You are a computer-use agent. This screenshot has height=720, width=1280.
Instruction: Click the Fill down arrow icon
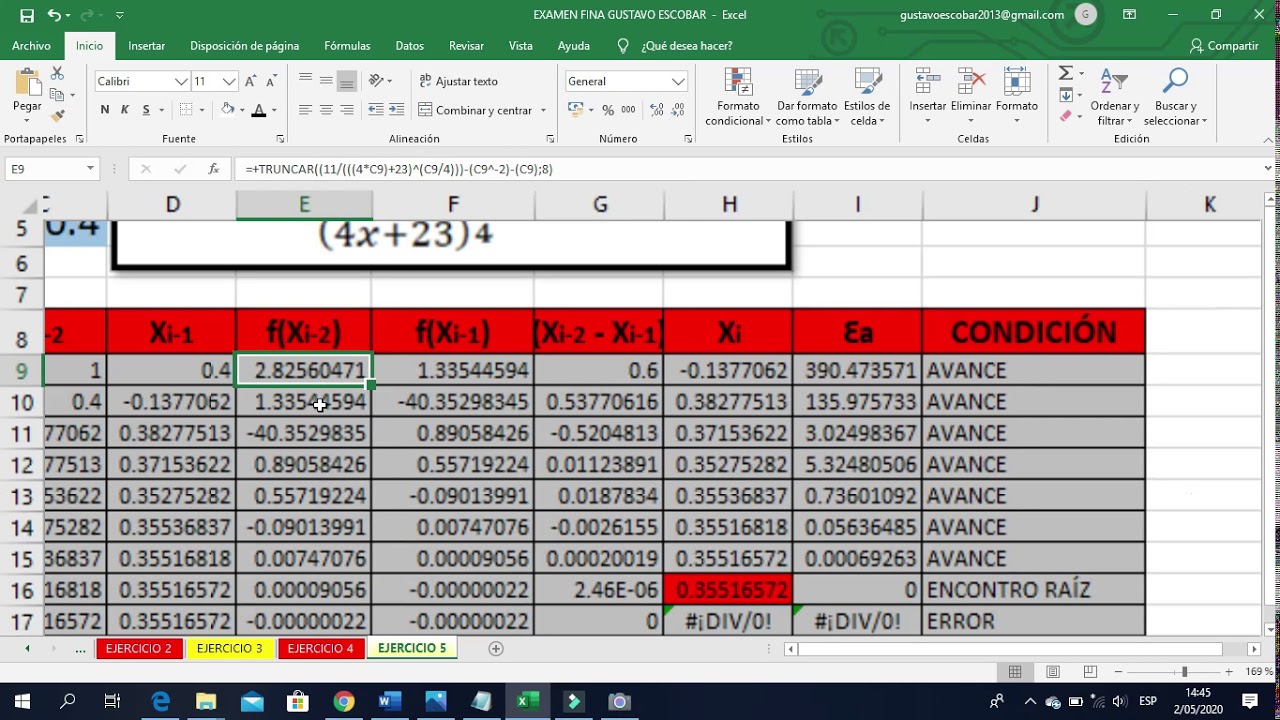coord(1065,95)
